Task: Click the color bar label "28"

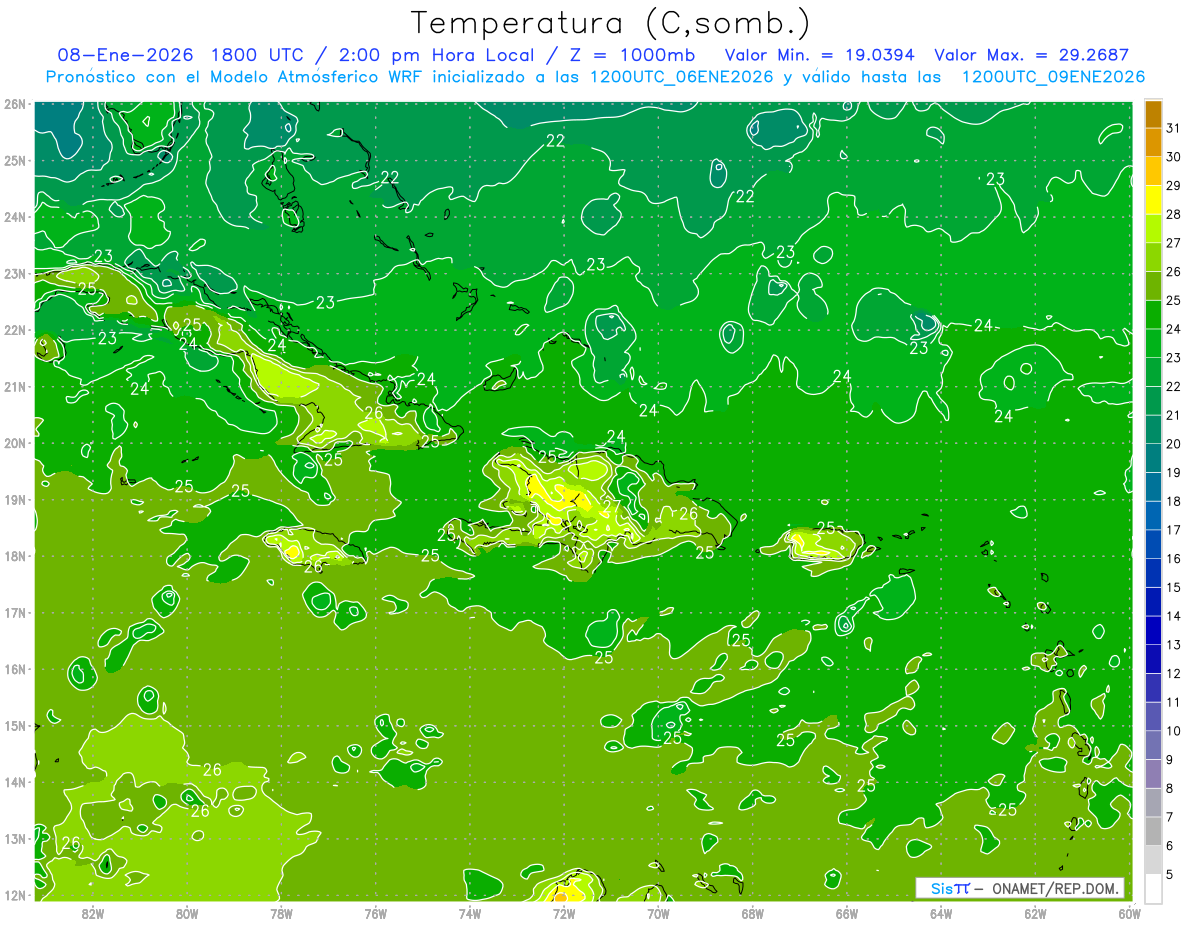Action: (x=1173, y=214)
